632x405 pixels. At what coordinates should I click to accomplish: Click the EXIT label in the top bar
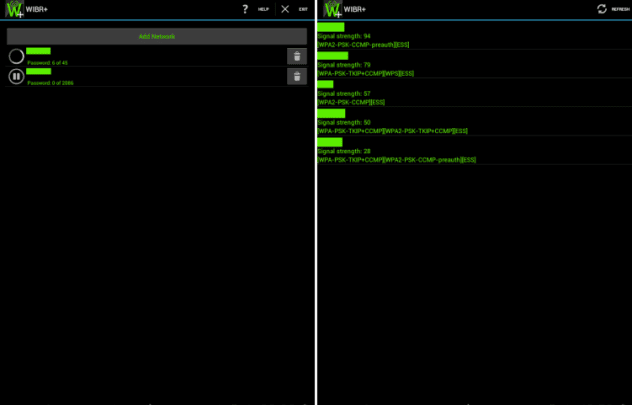(303, 9)
